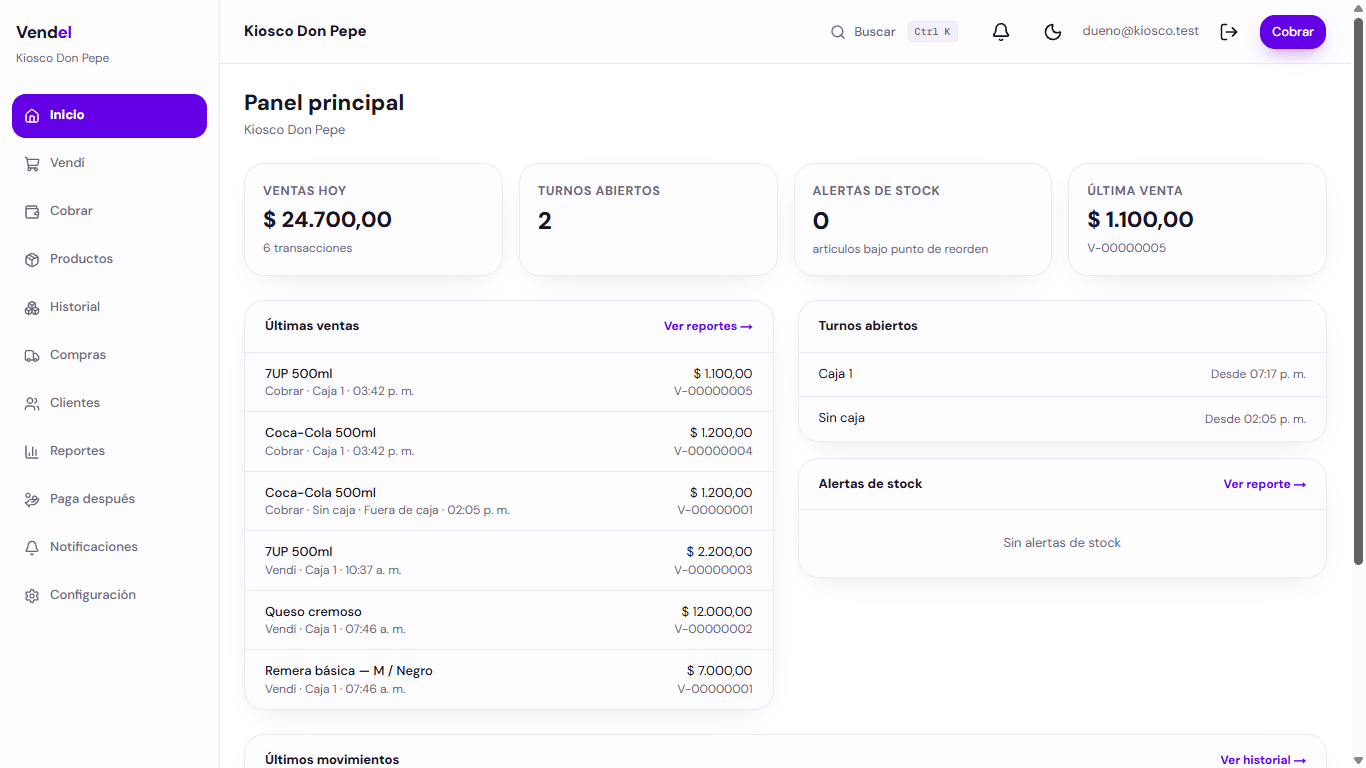Open Paga después menu item
Viewport: 1366px width, 768px height.
point(109,499)
